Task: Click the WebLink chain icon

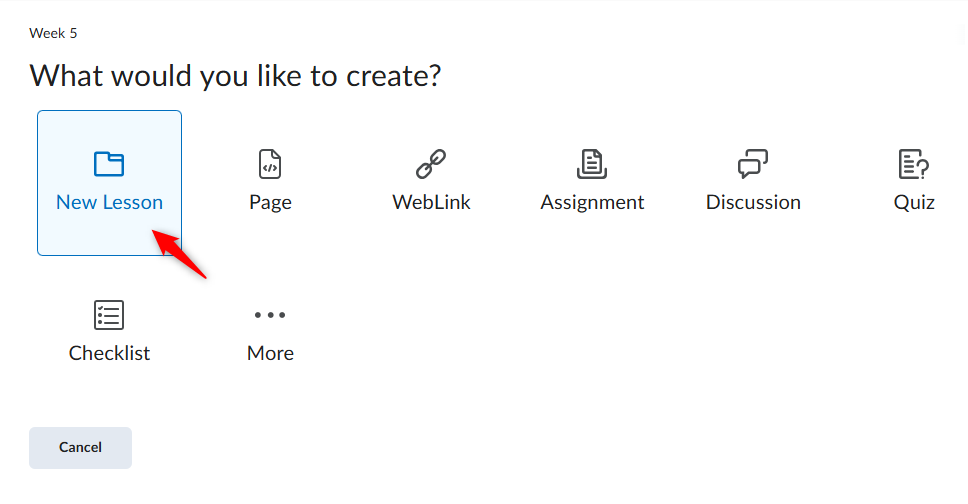Action: (431, 164)
